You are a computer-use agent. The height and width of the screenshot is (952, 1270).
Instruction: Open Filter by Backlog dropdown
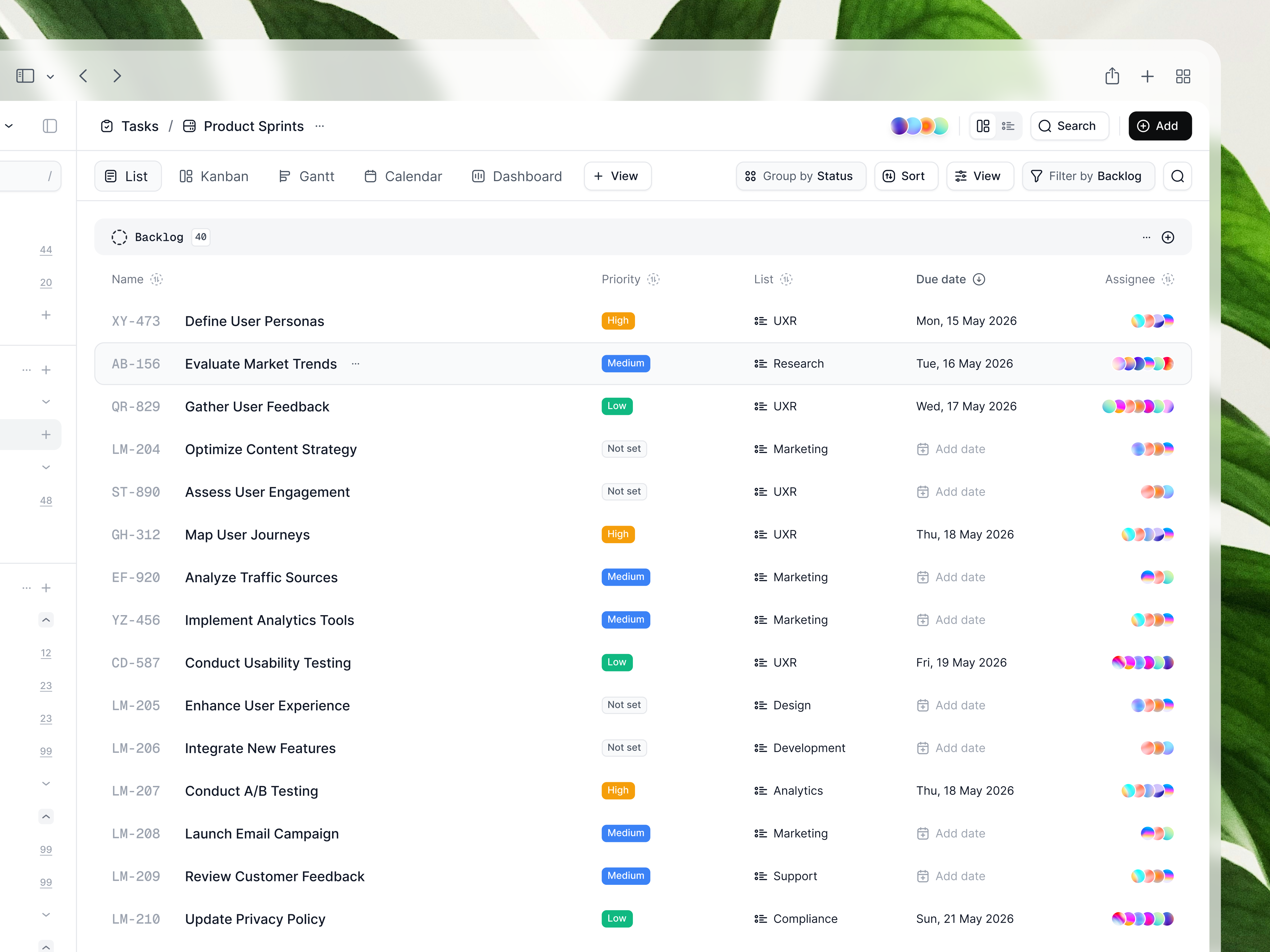1088,176
